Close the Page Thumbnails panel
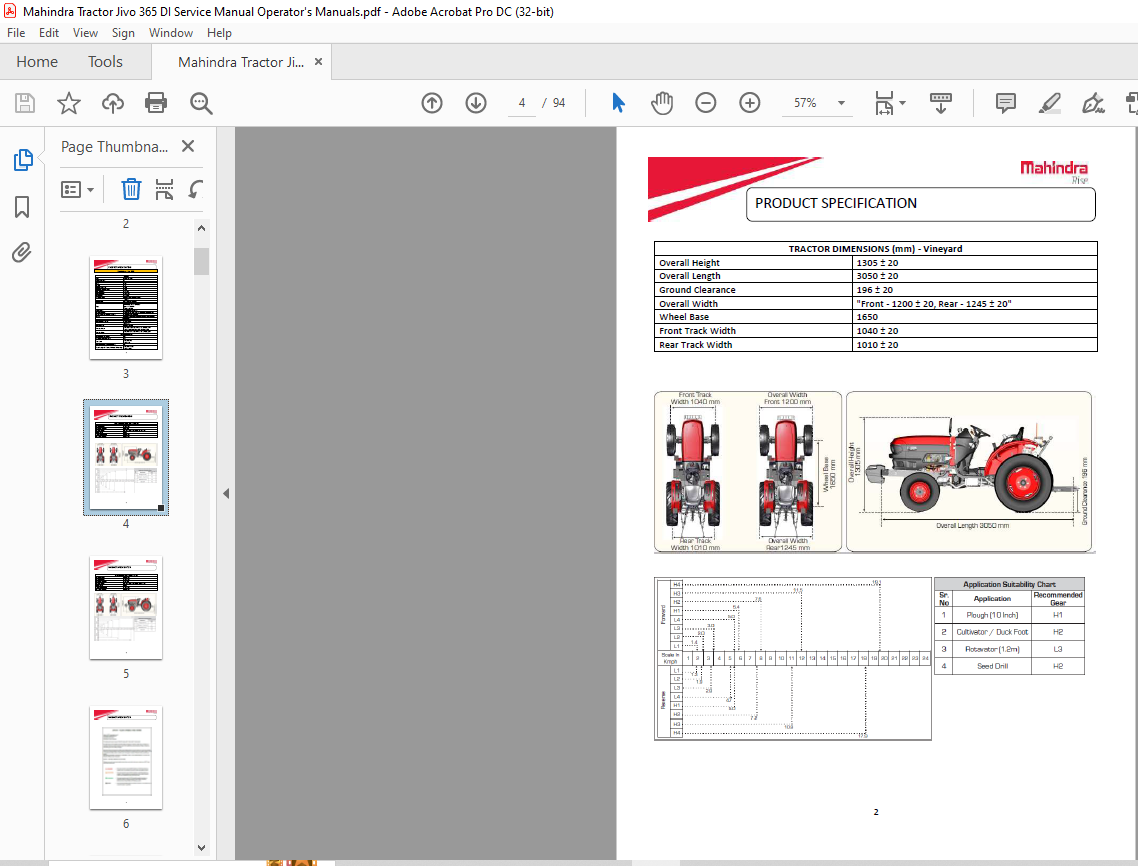 click(x=188, y=146)
